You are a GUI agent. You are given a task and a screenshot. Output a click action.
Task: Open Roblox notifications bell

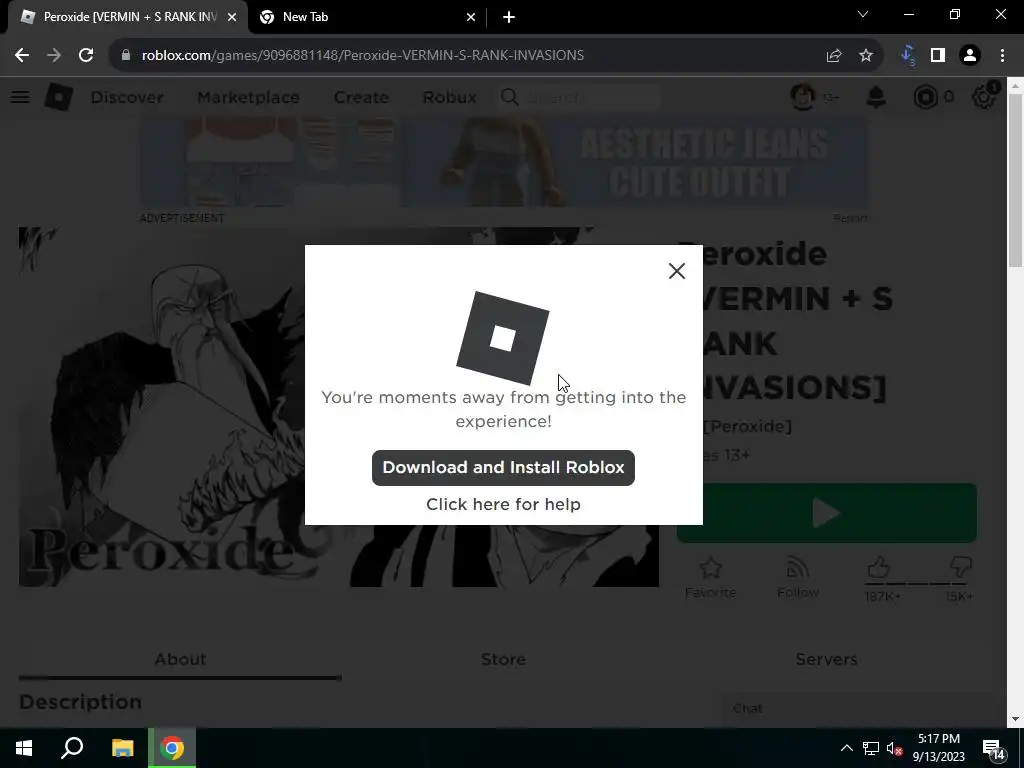click(x=876, y=97)
